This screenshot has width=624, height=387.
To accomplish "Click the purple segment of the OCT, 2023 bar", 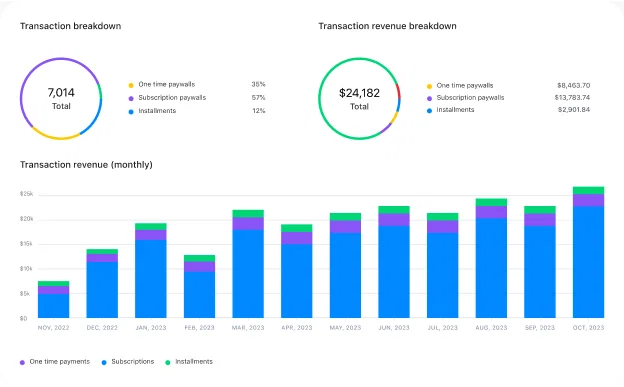I will (x=589, y=200).
